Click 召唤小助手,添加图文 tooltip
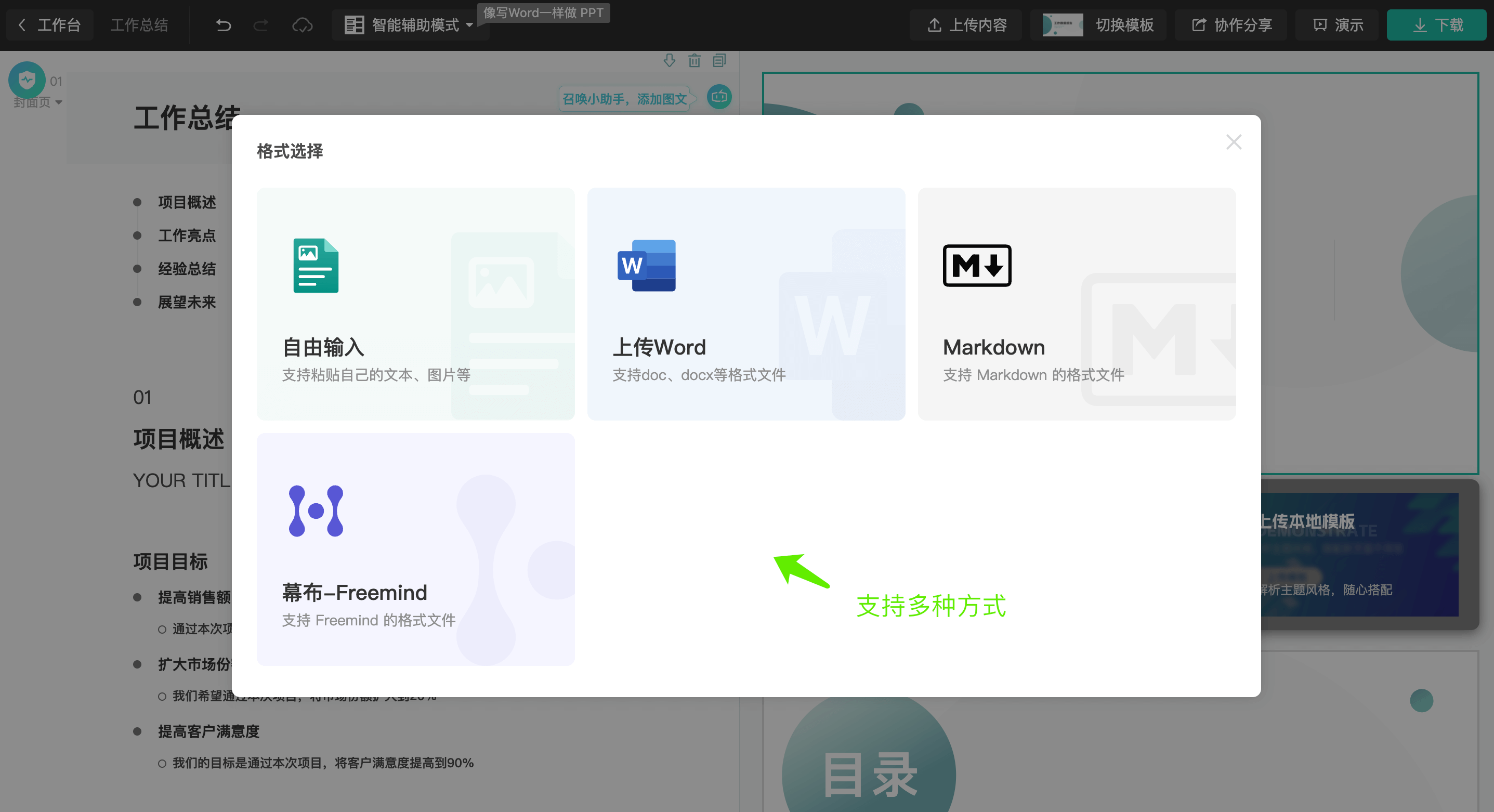Viewport: 1494px width, 812px height. tap(625, 99)
